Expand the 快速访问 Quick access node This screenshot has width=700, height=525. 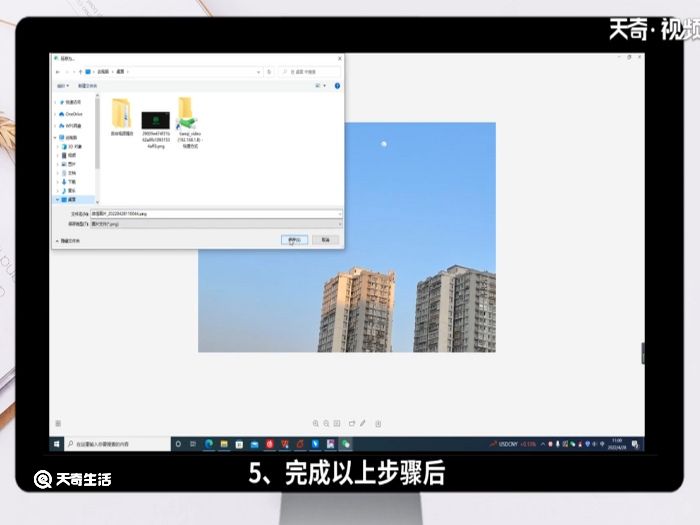pos(56,103)
